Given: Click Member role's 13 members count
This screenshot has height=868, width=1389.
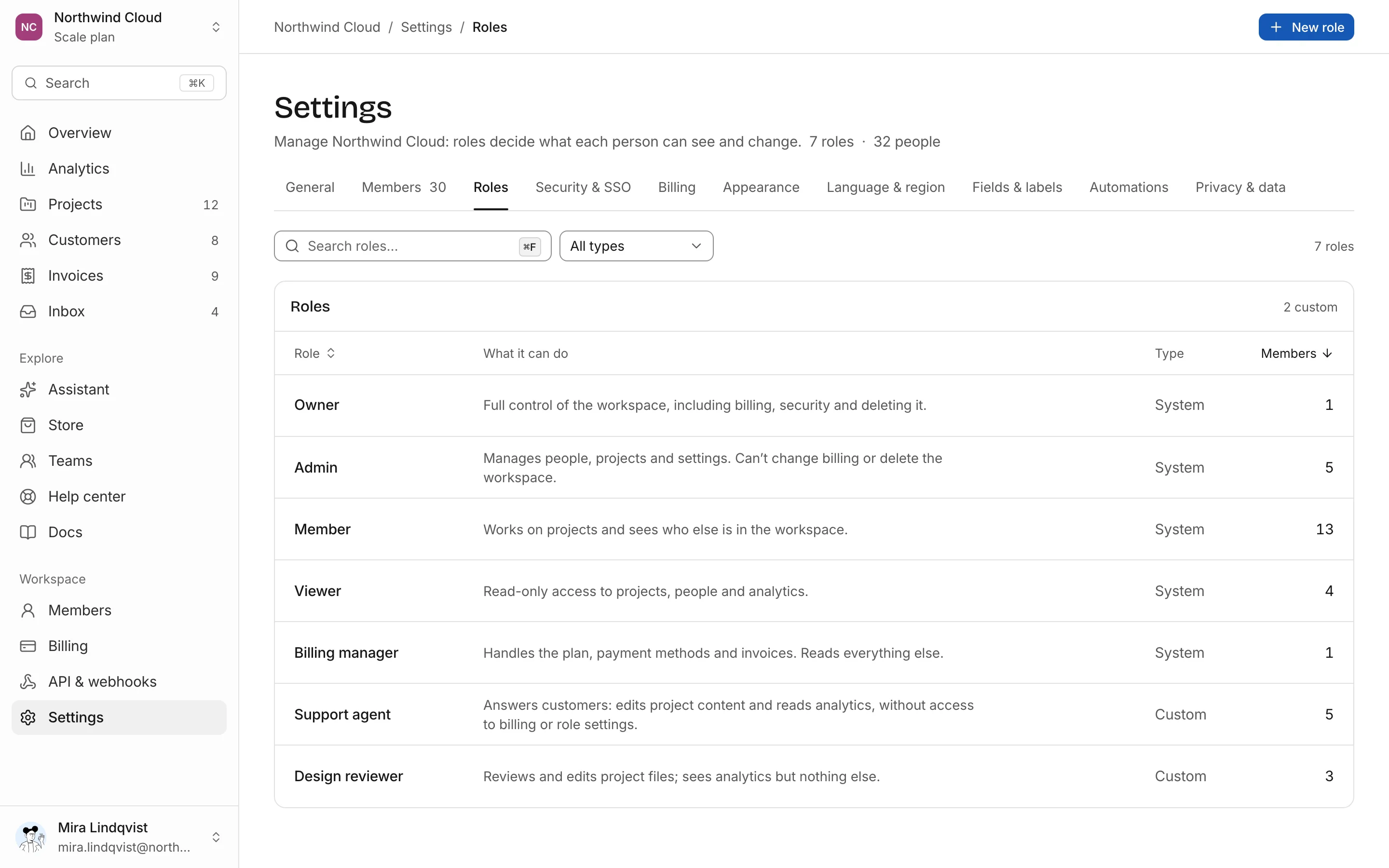Looking at the screenshot, I should click(1324, 529).
